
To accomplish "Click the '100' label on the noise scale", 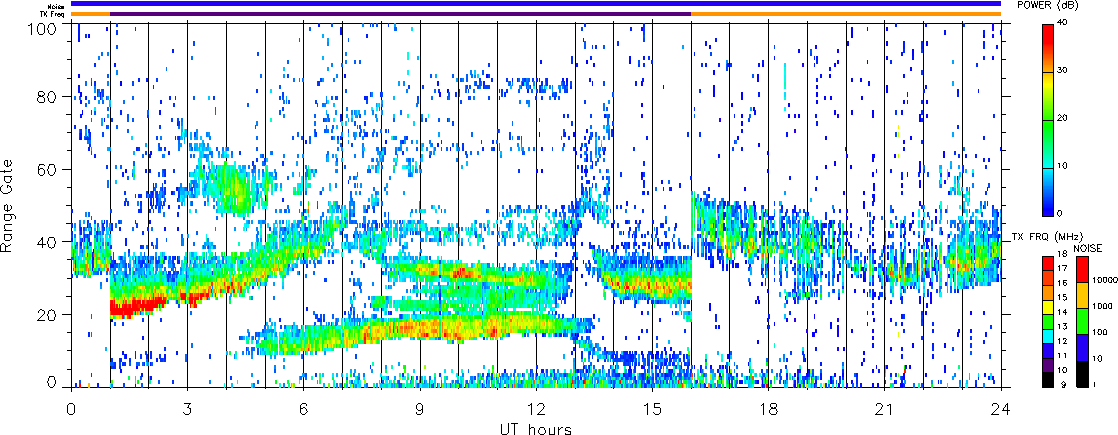I will [x=1097, y=333].
